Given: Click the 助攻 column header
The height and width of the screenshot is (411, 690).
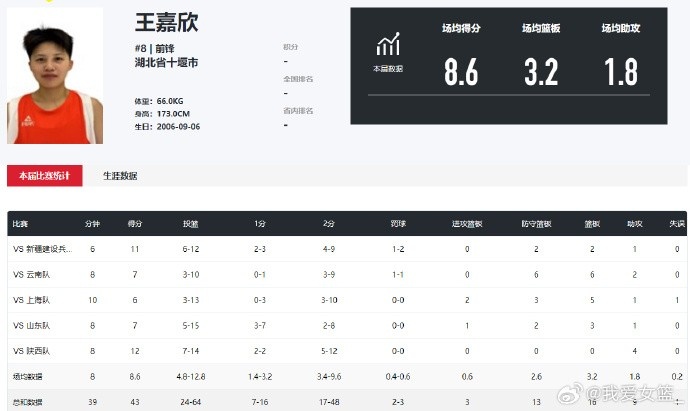Looking at the screenshot, I should 634,224.
